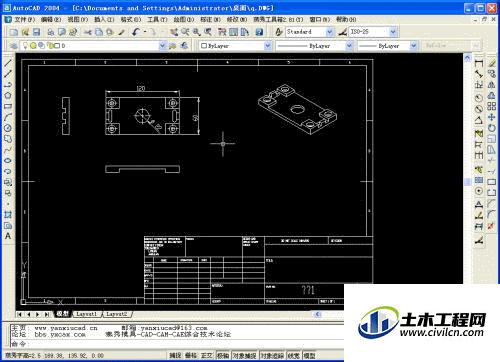
Task: Select the Ellipse draw tool
Action: (8, 160)
